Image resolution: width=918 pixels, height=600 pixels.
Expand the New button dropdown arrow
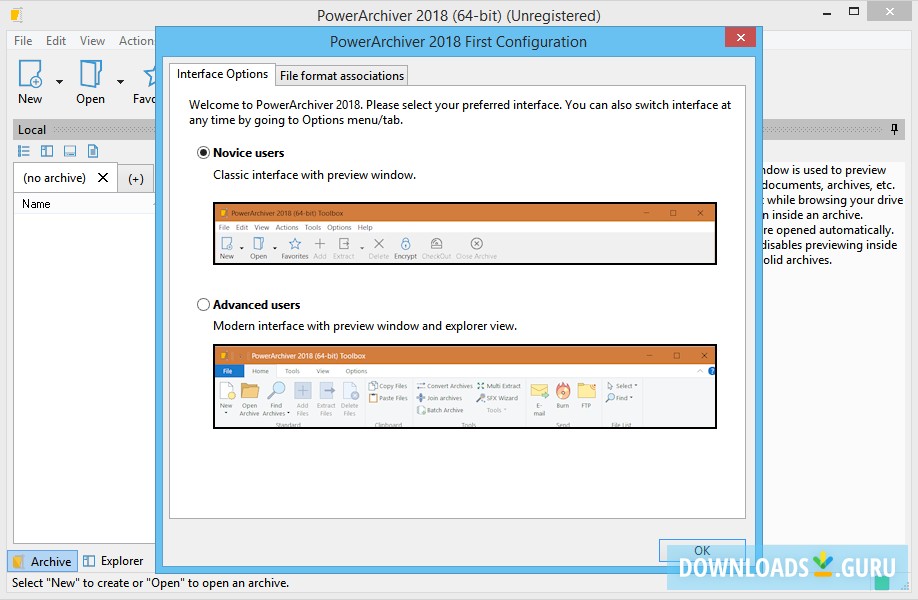59,82
